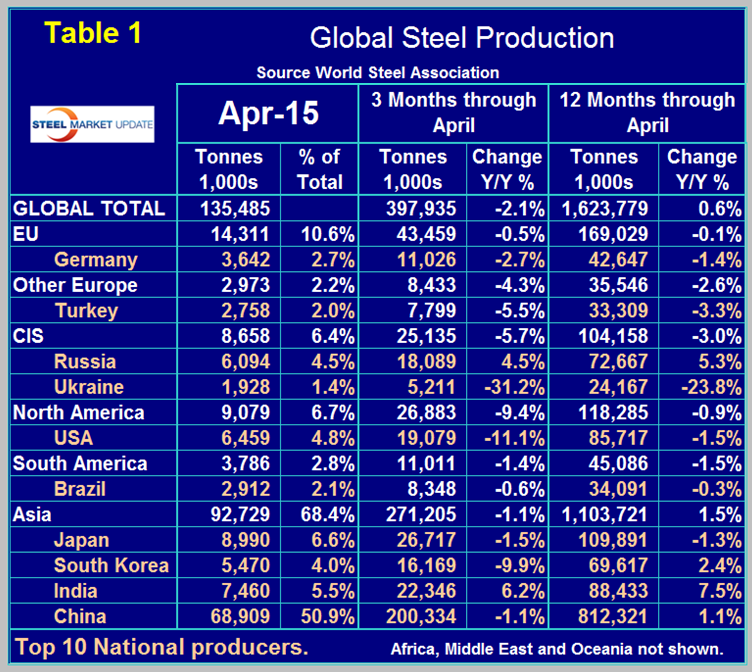752x672 pixels.
Task: Select the Global Steel Production heading
Action: tap(461, 38)
